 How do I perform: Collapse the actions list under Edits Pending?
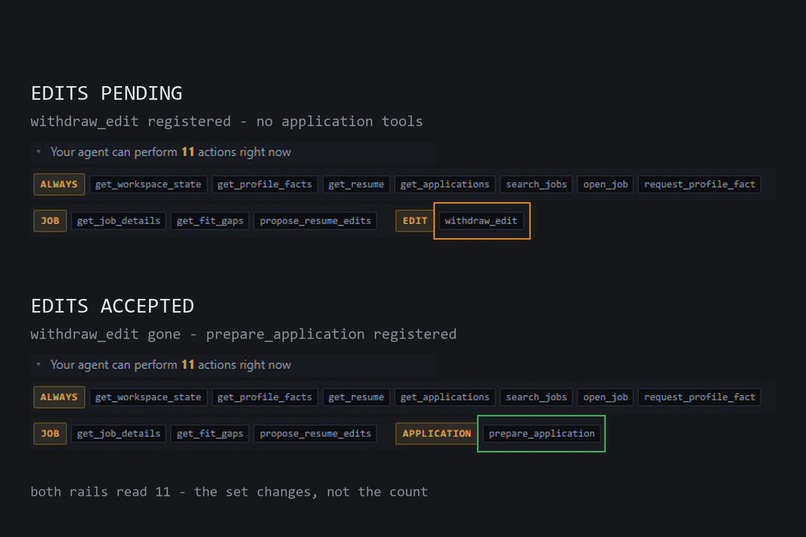click(x=38, y=152)
